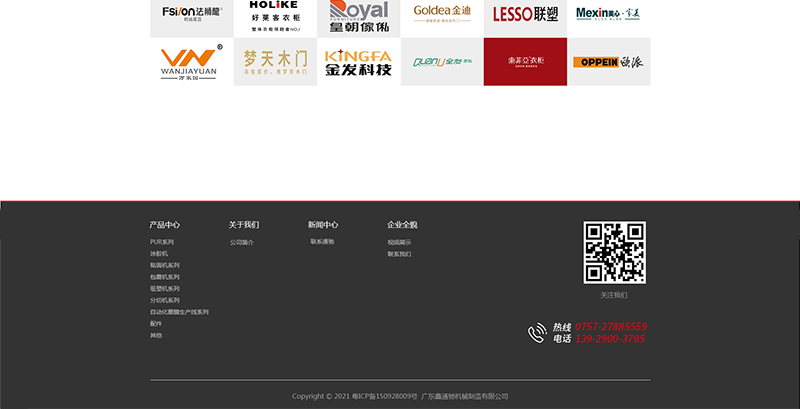This screenshot has width=800, height=409.
Task: Go to 关于我们 footer section
Action: (243, 225)
